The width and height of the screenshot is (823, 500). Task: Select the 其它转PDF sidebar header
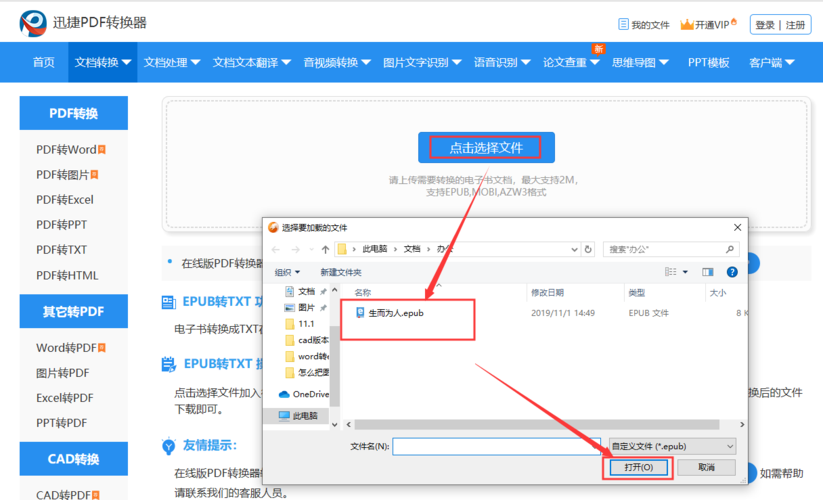pos(73,311)
